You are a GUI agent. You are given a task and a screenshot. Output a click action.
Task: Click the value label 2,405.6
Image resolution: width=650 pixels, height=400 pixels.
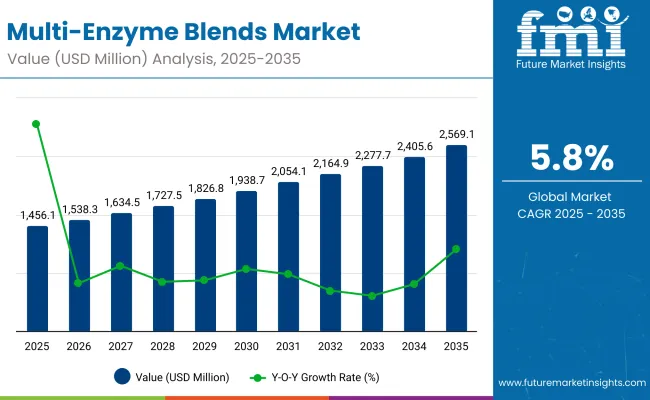tap(415, 146)
